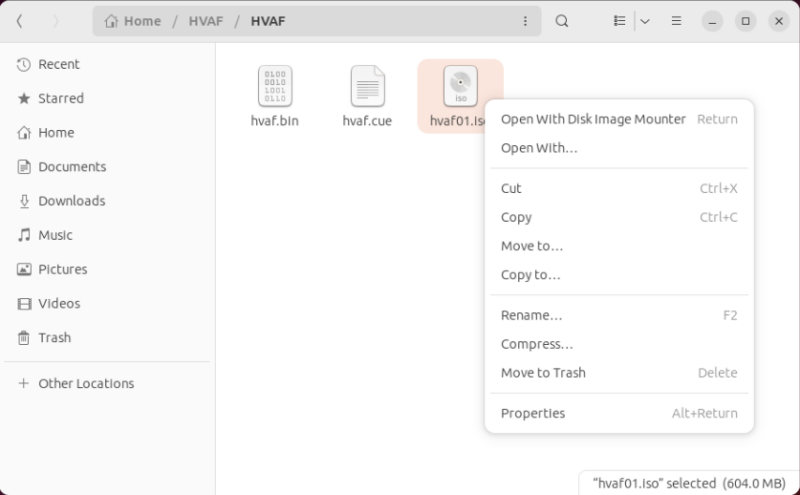Go to parent HVAF folder in path bar
The image size is (800, 495).
[x=206, y=21]
